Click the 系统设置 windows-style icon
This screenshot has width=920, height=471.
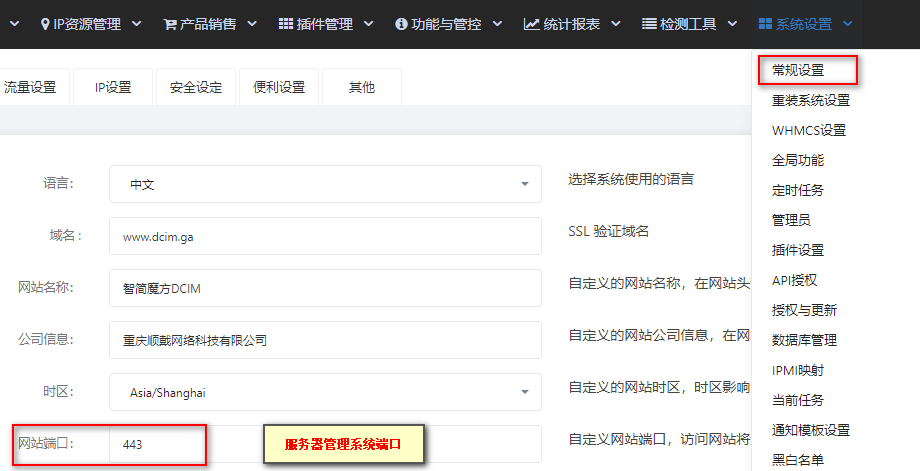tap(765, 24)
